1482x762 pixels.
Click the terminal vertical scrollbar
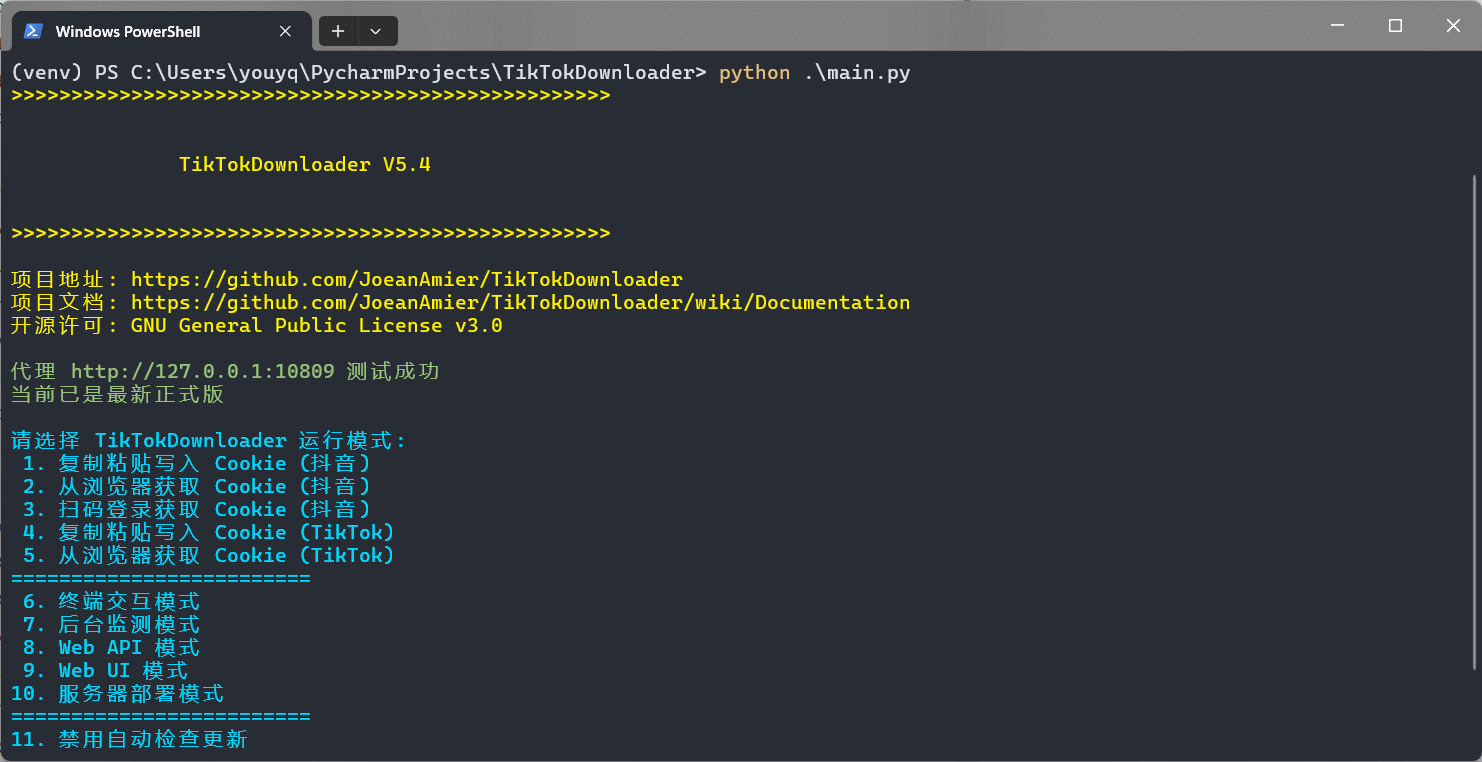(x=1475, y=420)
